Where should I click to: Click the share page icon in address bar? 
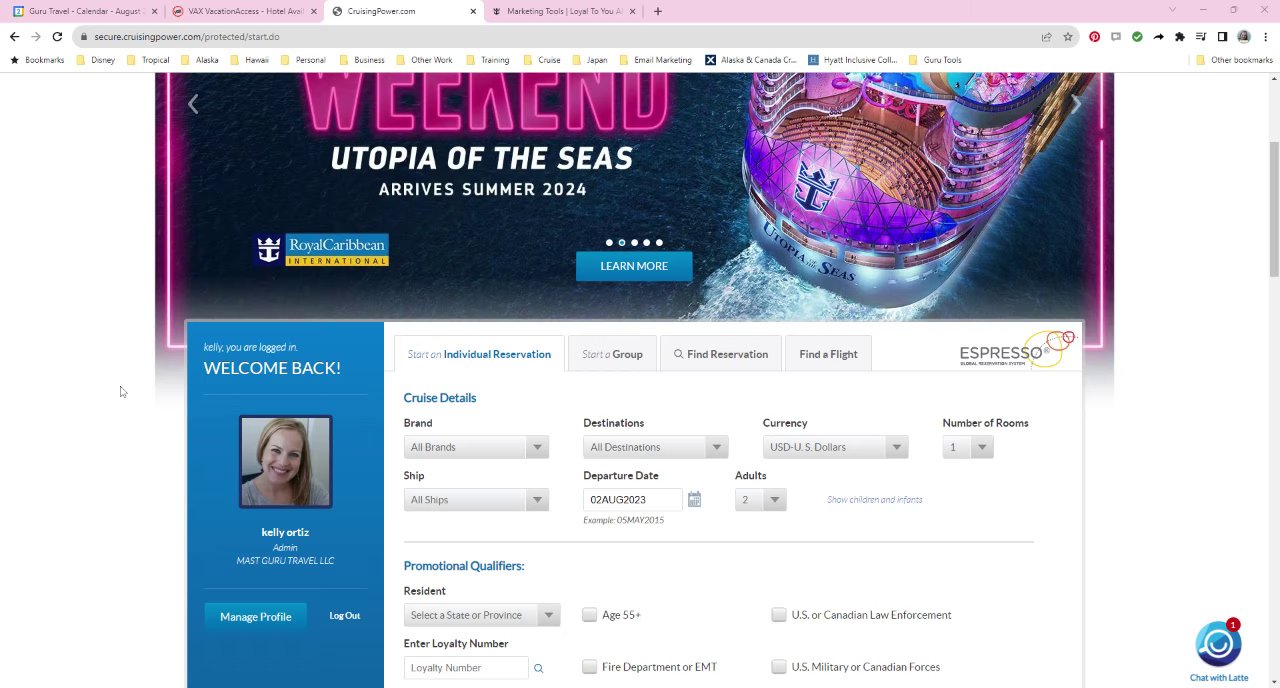point(1046,37)
